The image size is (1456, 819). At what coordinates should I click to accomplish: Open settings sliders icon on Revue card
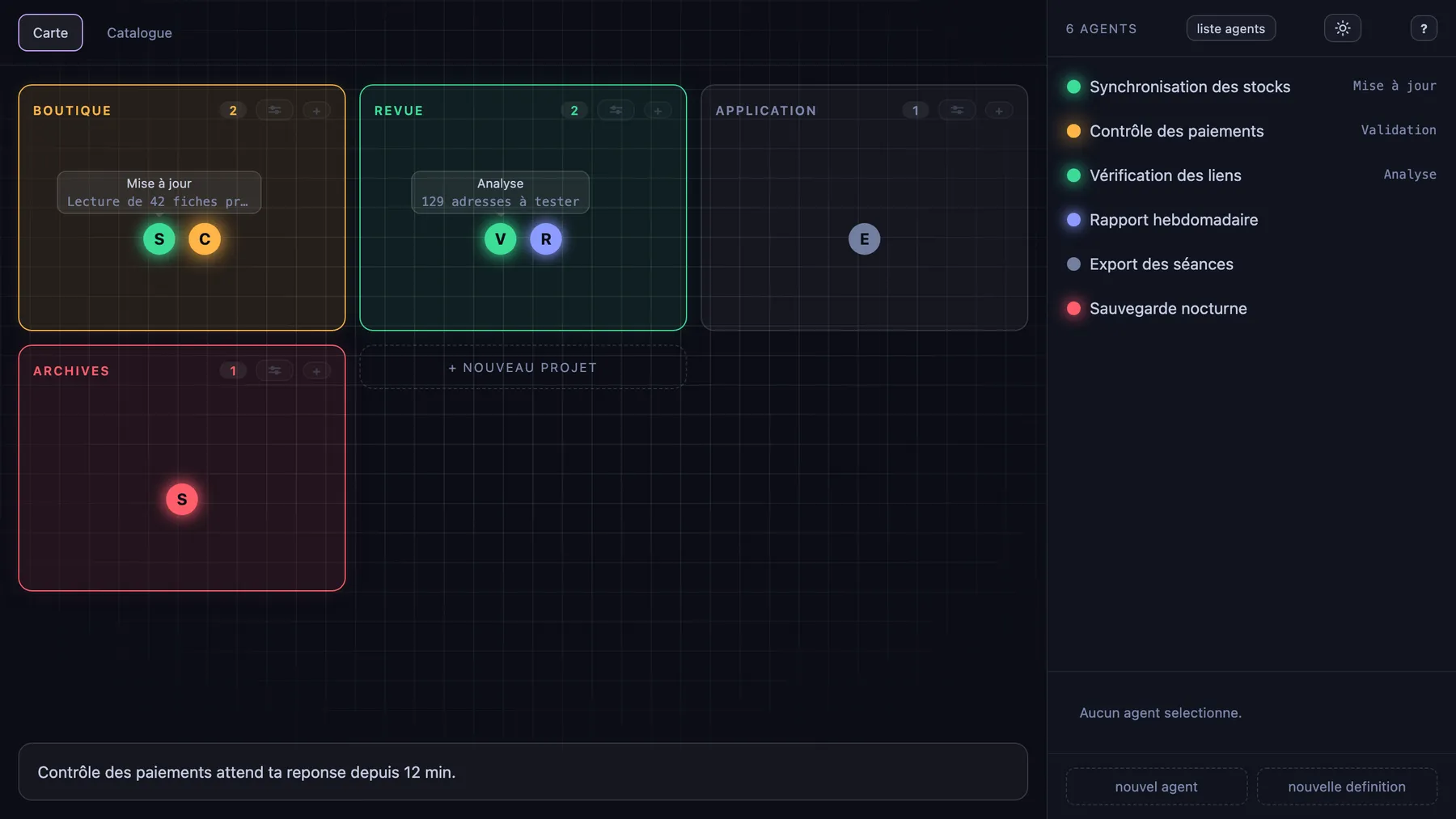click(x=616, y=110)
